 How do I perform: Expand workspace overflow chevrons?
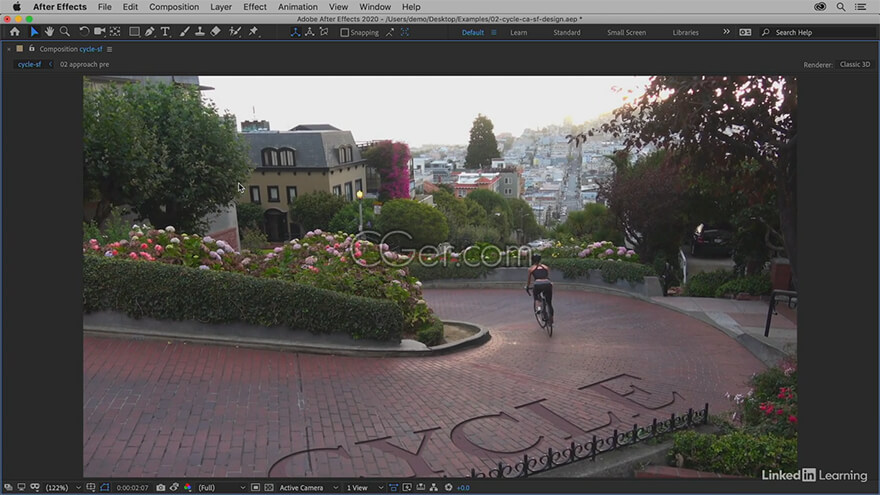coord(726,32)
